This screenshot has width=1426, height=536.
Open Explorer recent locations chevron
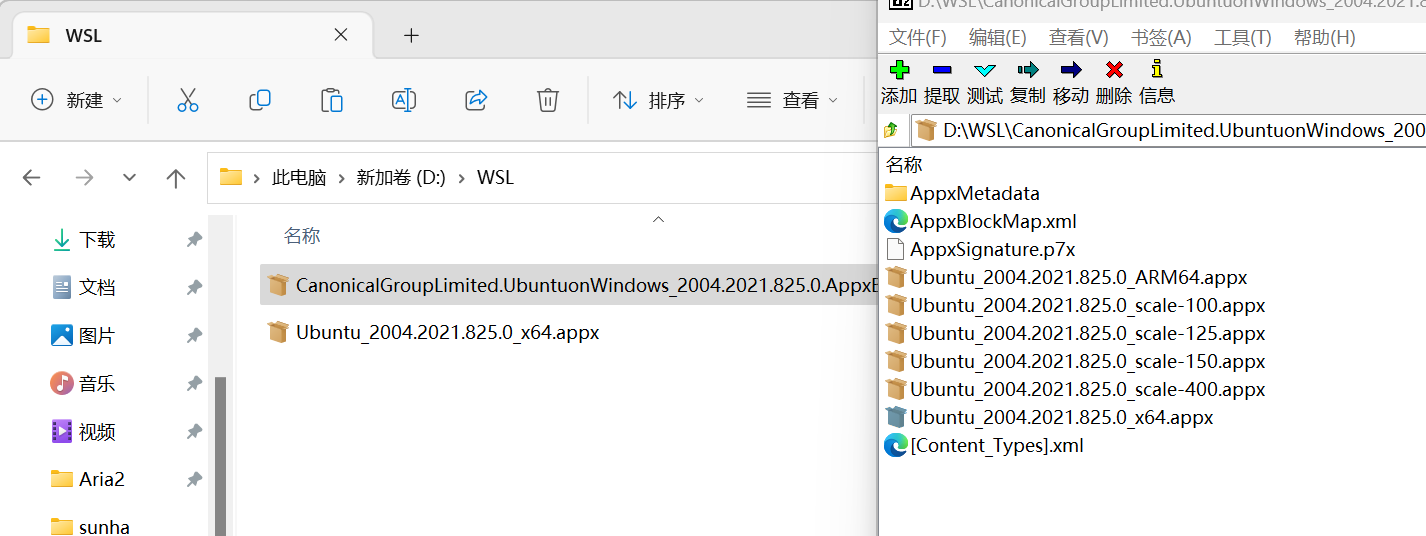tap(129, 178)
